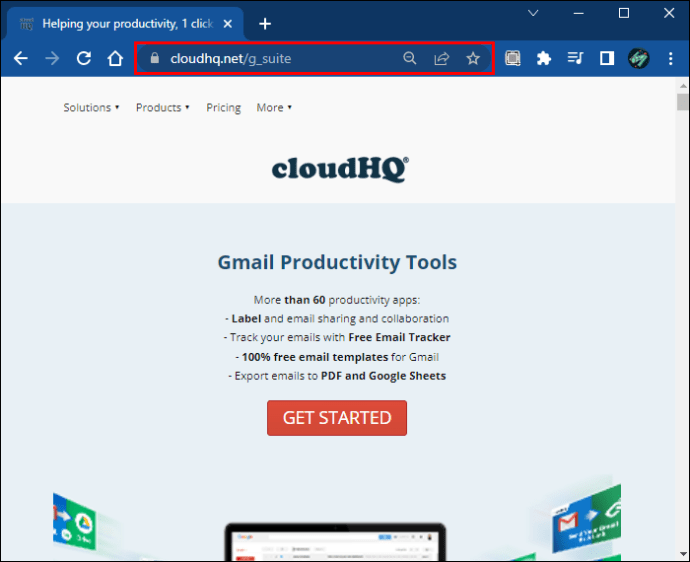Screen dimensions: 690x562
Task: Click the forward navigation arrow
Action: click(x=52, y=58)
